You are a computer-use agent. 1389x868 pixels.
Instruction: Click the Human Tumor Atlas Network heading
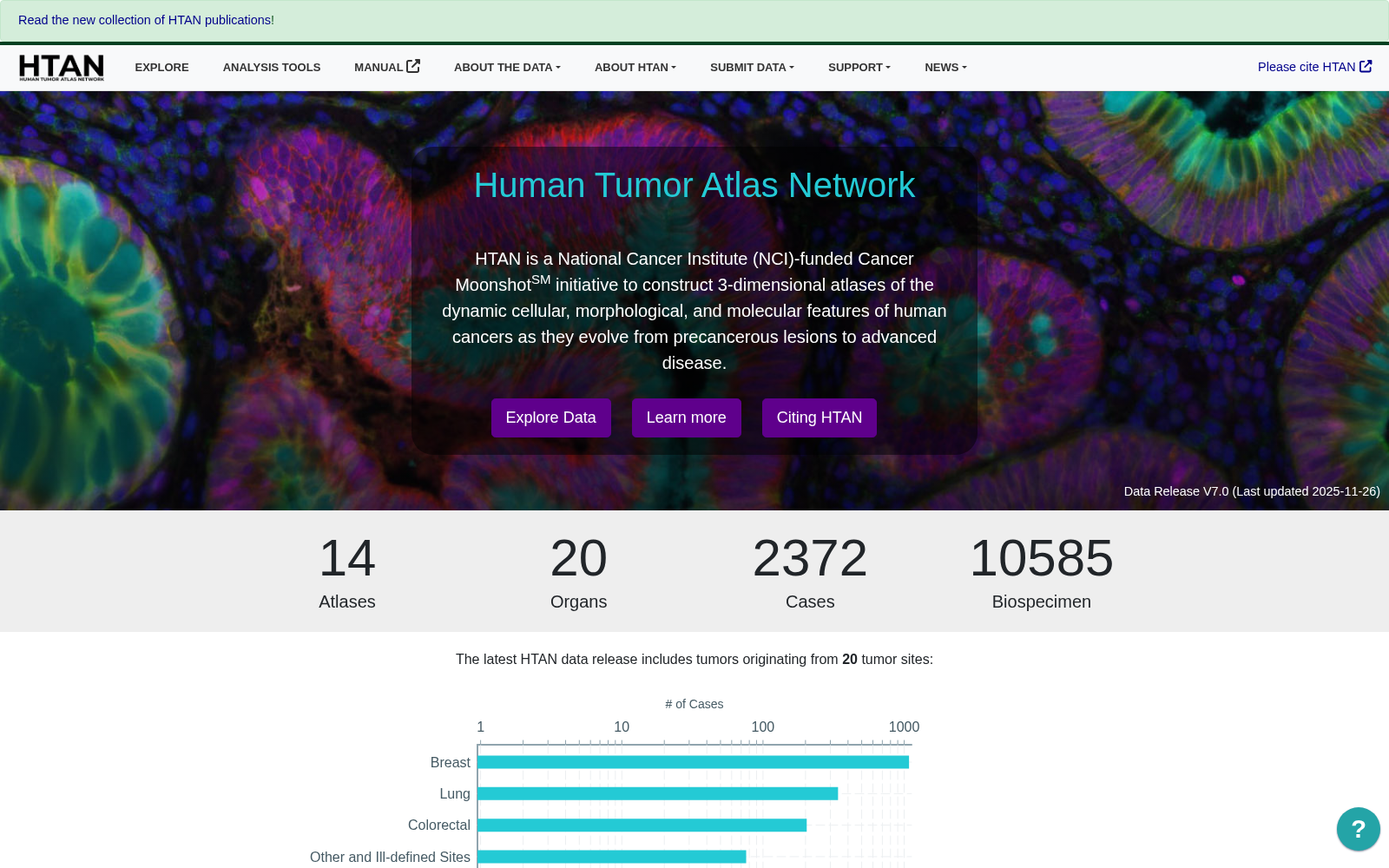[694, 185]
